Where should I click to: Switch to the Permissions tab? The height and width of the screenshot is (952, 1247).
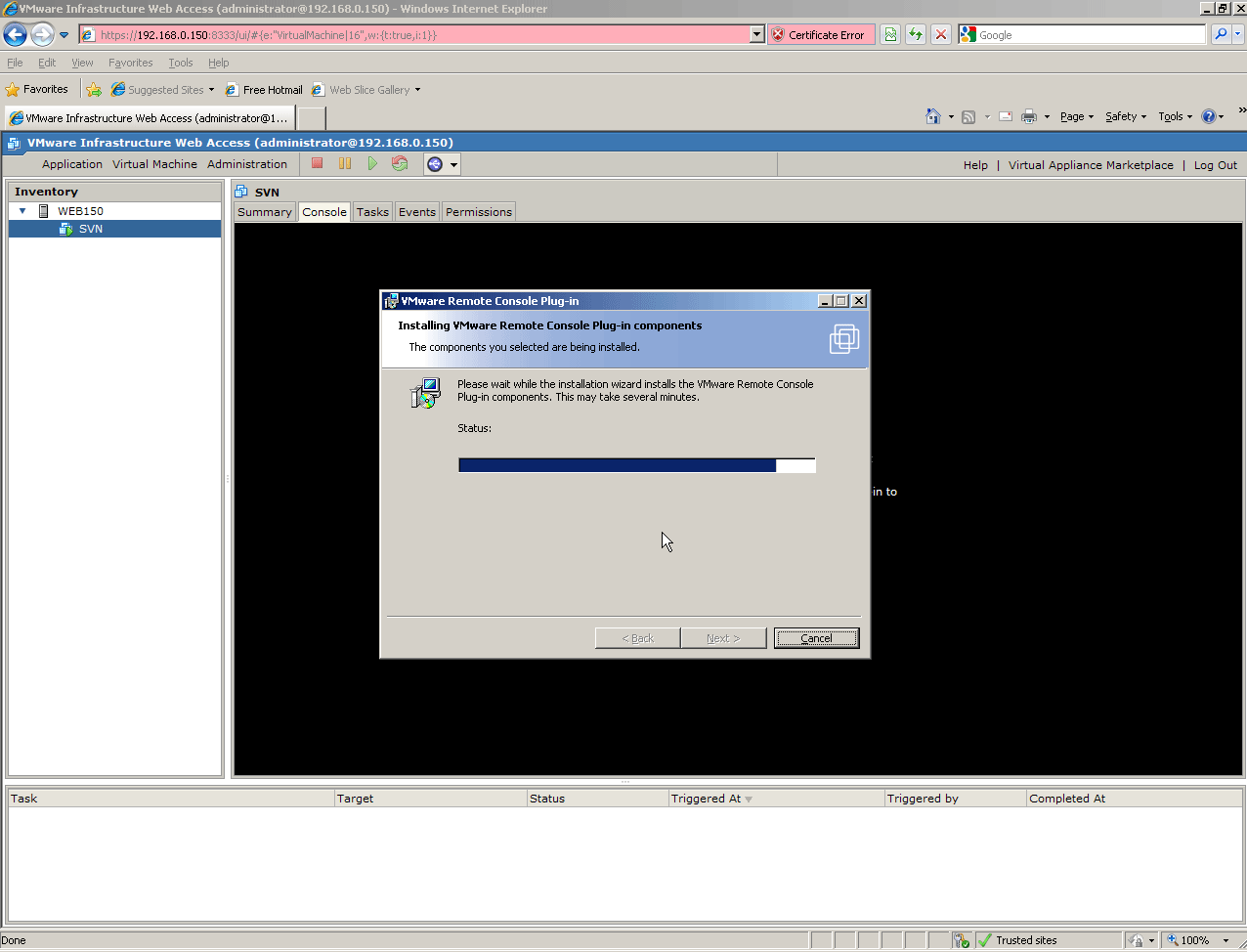click(479, 212)
